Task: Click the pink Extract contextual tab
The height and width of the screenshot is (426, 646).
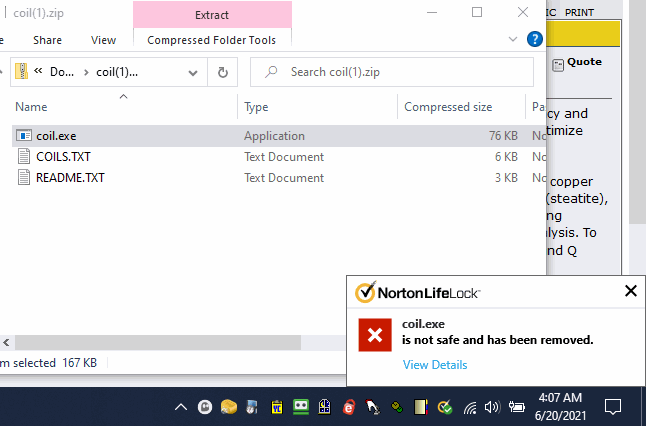Action: [x=212, y=14]
